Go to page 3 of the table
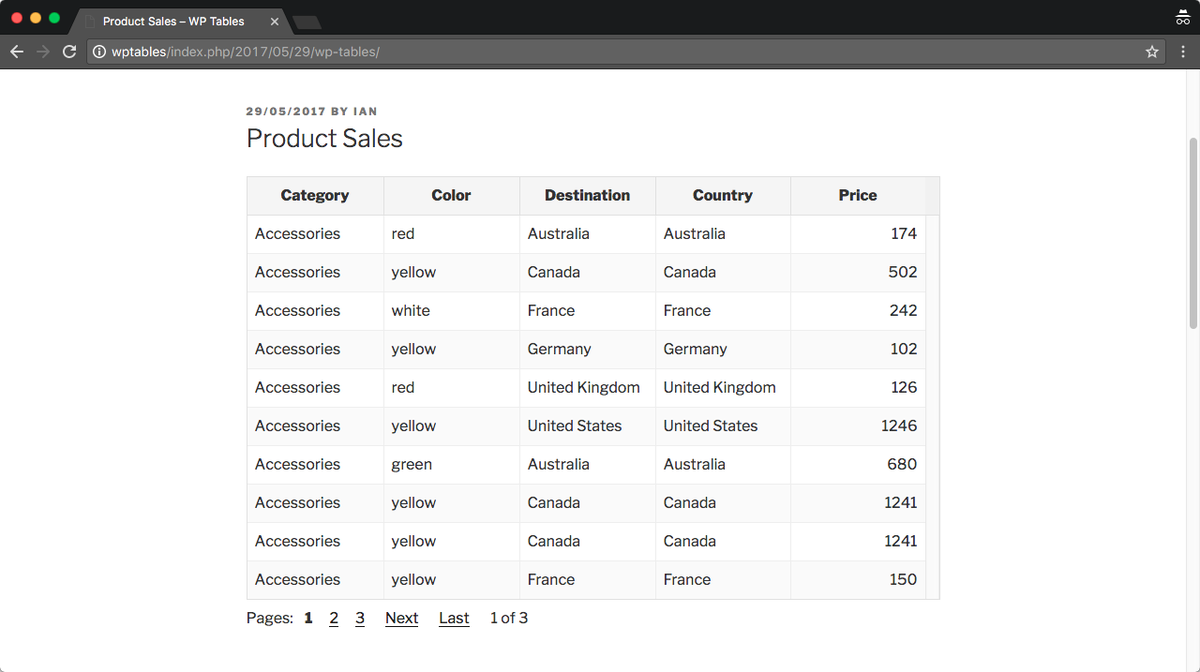 click(x=360, y=618)
